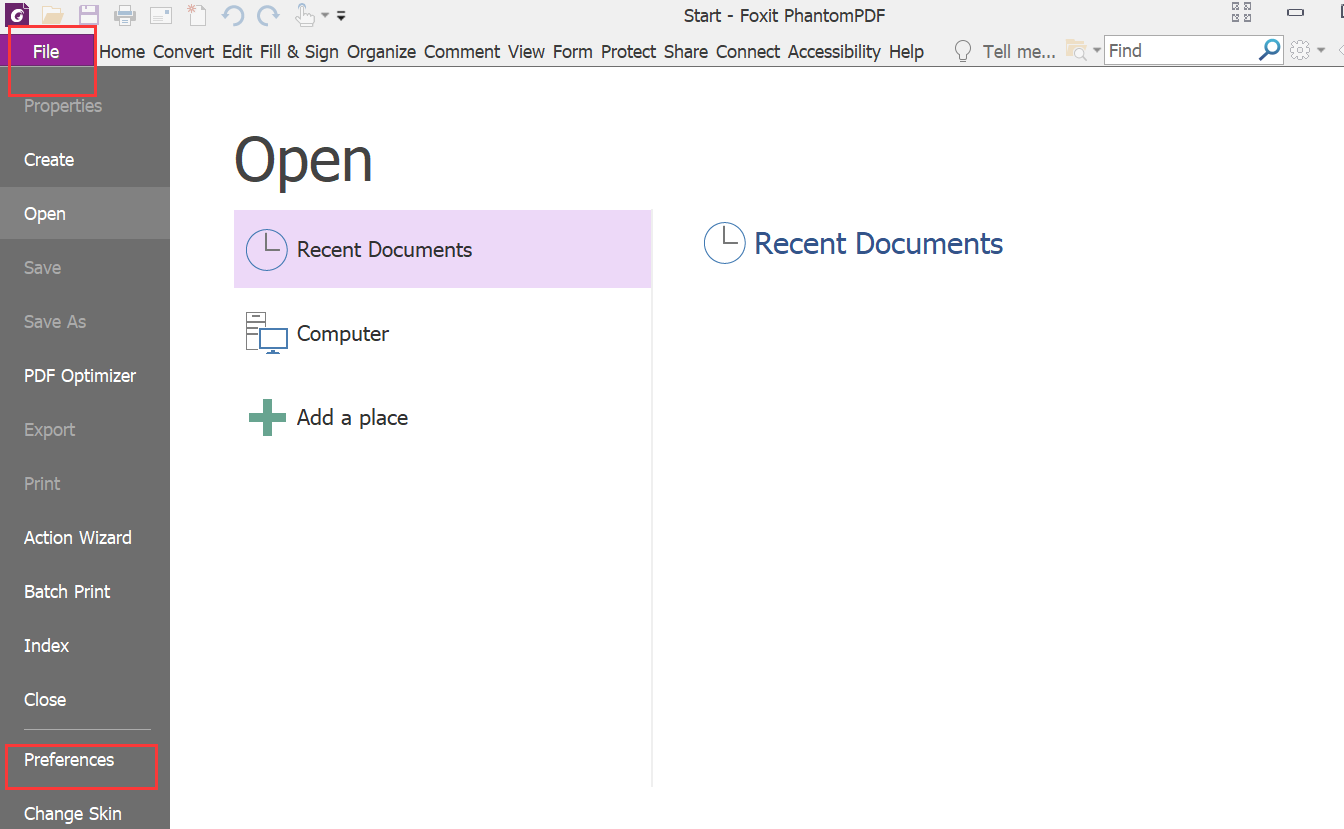Viewport: 1344px width, 829px height.
Task: Select the Protect tab
Action: 629,52
